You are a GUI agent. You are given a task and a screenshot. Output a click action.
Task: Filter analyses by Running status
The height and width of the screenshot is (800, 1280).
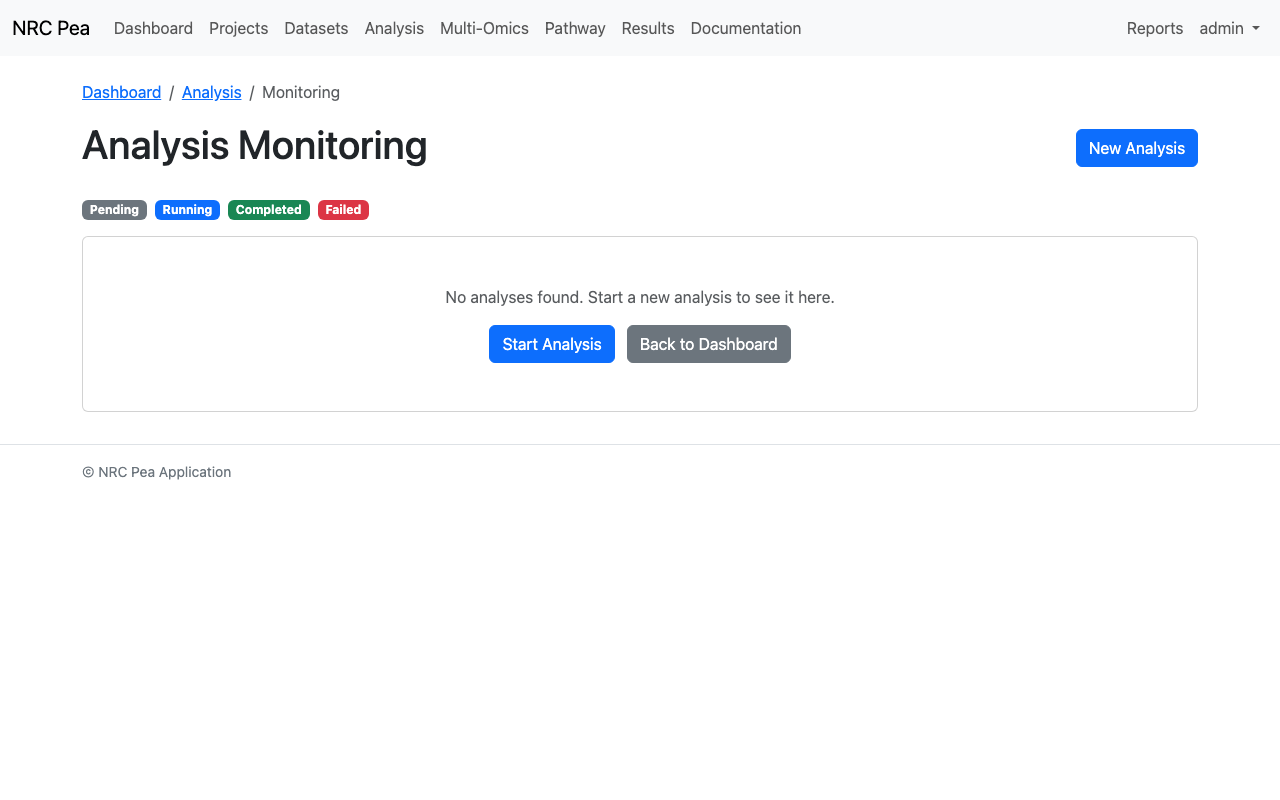click(187, 210)
